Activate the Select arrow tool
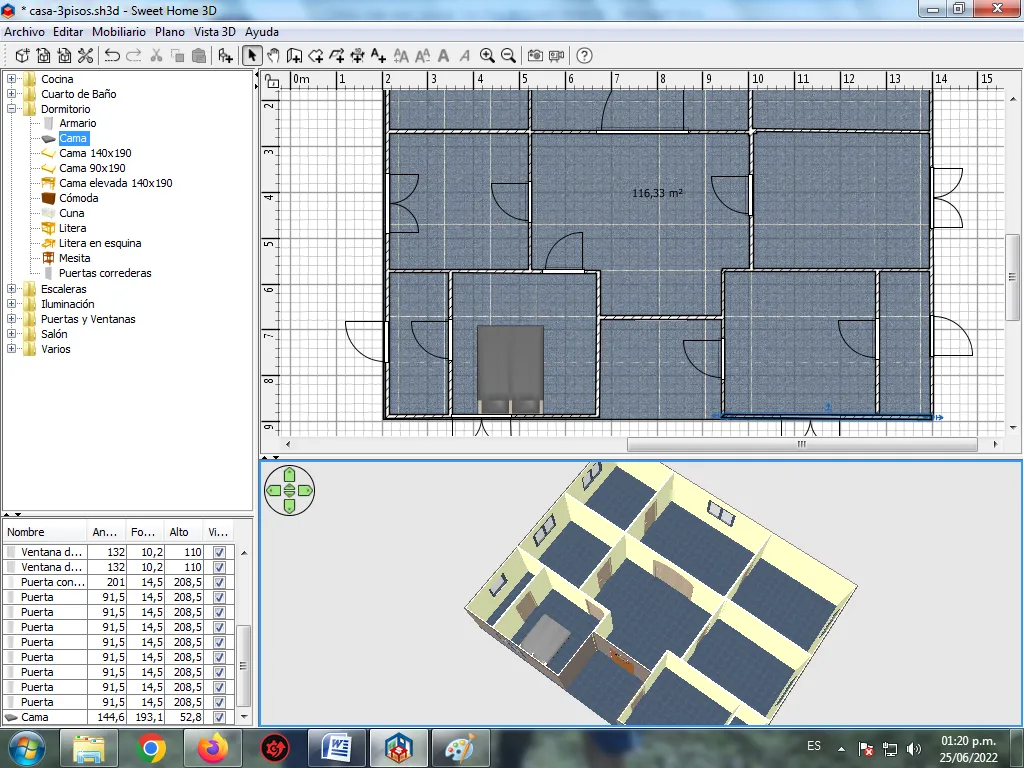 point(251,56)
